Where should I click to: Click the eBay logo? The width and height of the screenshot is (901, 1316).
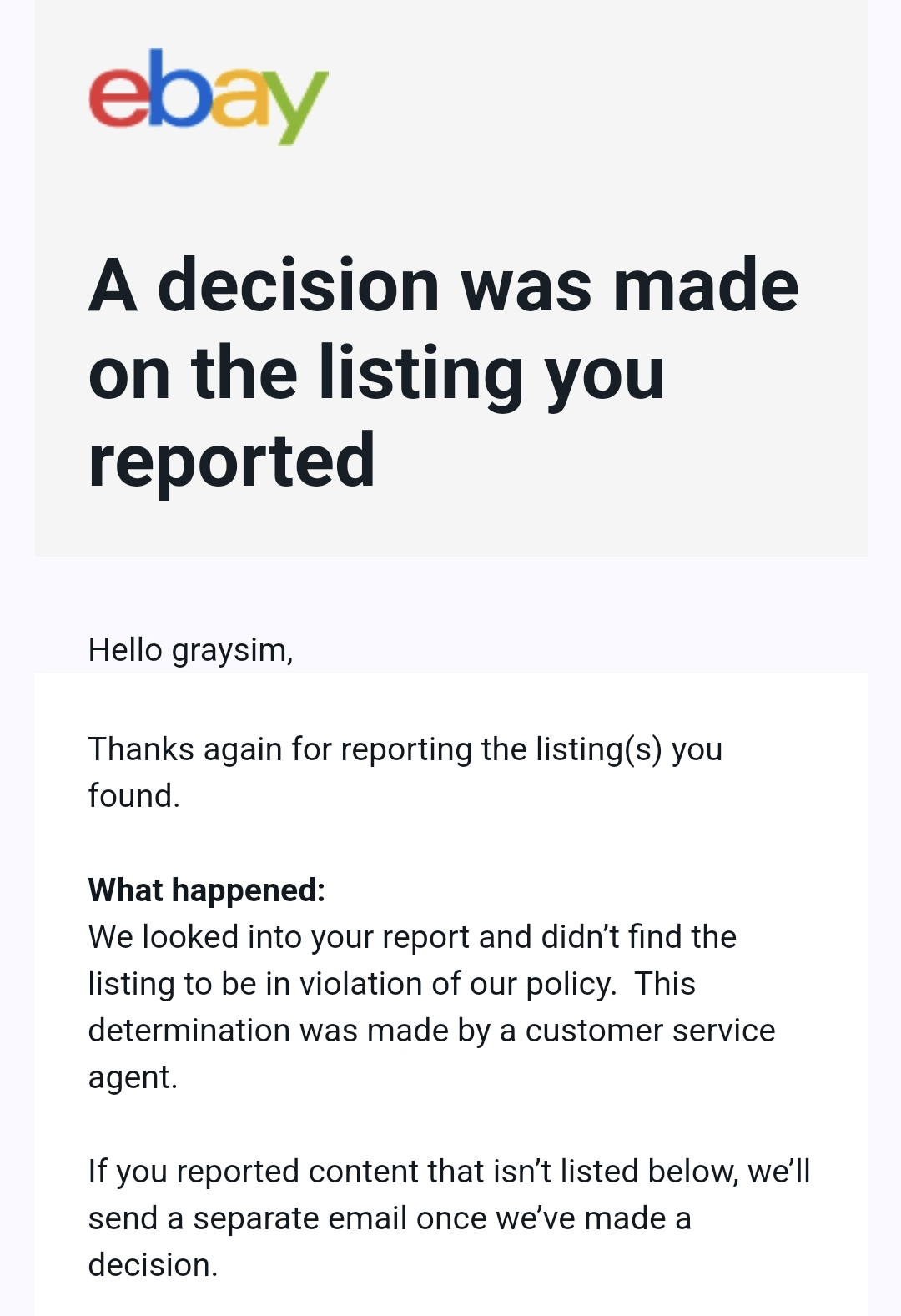pos(208,94)
